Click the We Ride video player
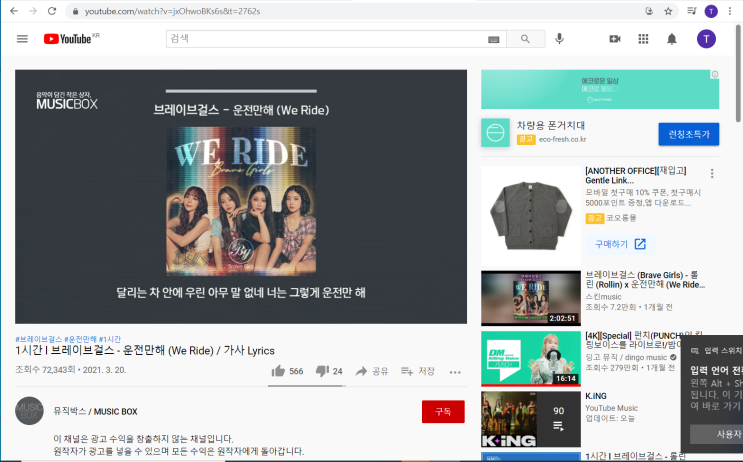The image size is (743, 462). [241, 197]
